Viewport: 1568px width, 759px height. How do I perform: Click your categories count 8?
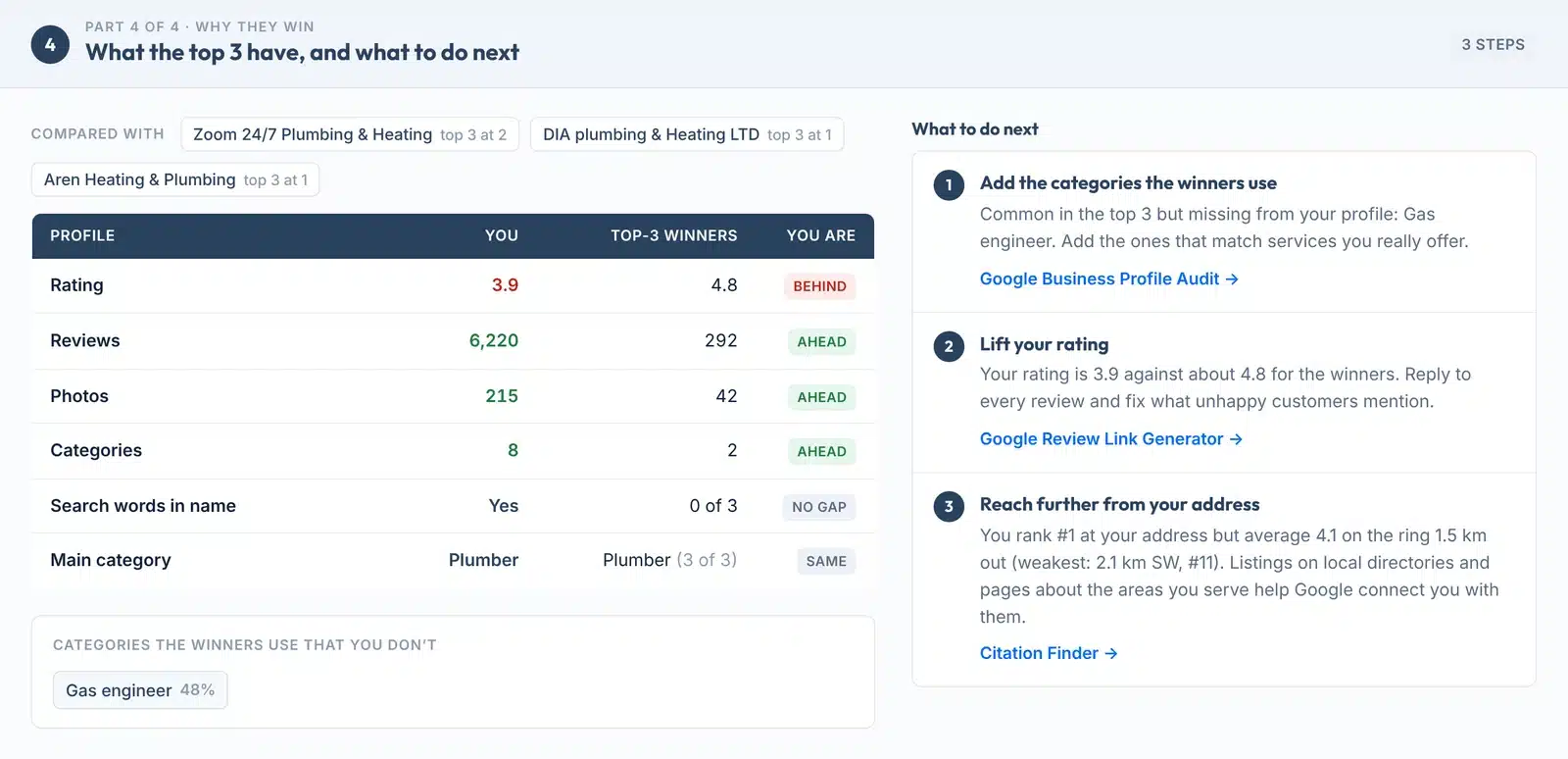pos(513,450)
